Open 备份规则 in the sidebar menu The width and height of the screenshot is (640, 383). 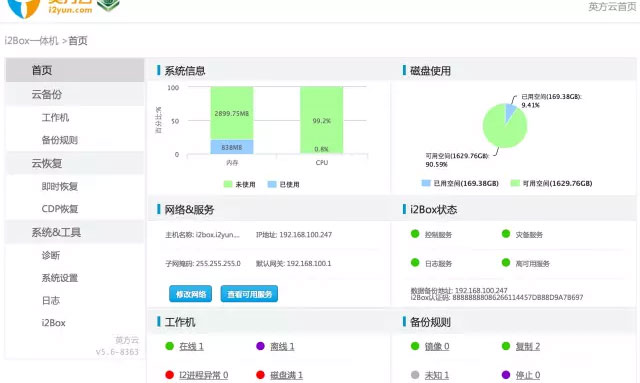coord(60,140)
